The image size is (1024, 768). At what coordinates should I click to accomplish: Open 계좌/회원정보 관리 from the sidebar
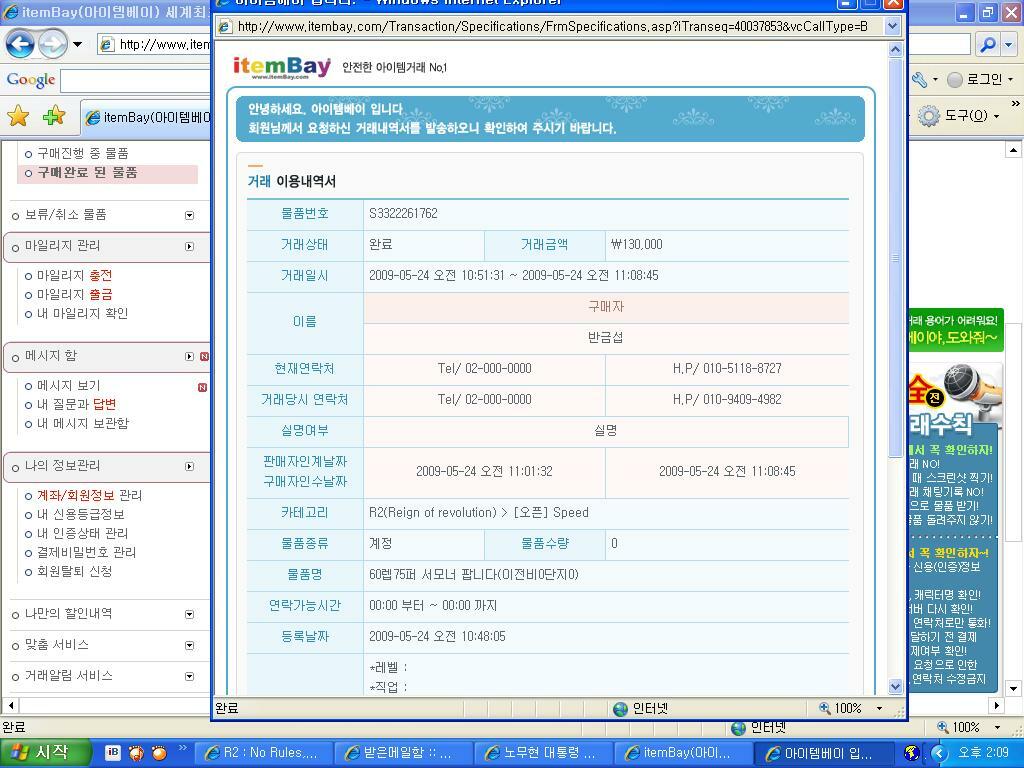click(x=82, y=496)
